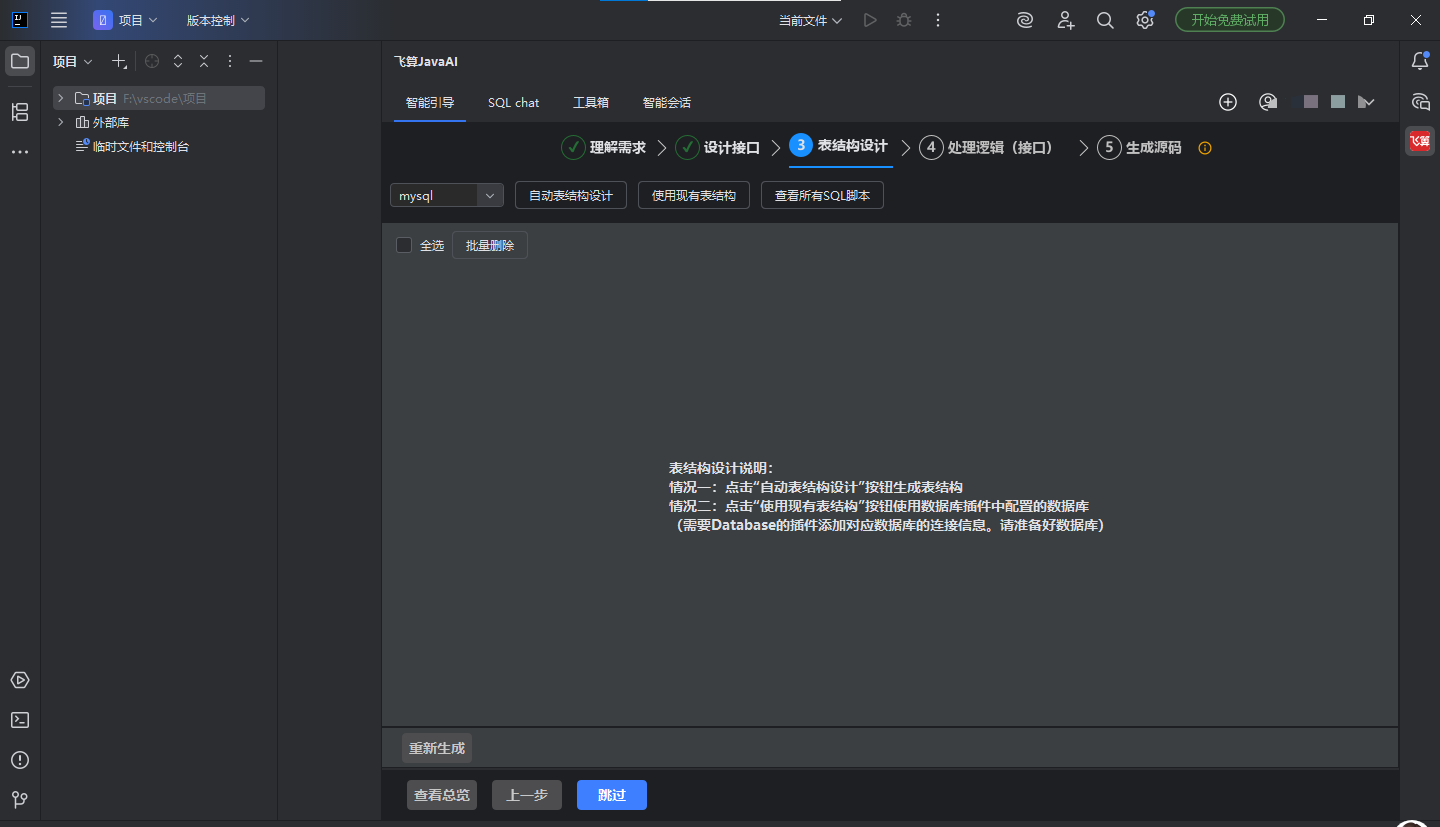This screenshot has height=827, width=1440.
Task: Click the add collaborator person-plus icon
Action: pos(1065,20)
